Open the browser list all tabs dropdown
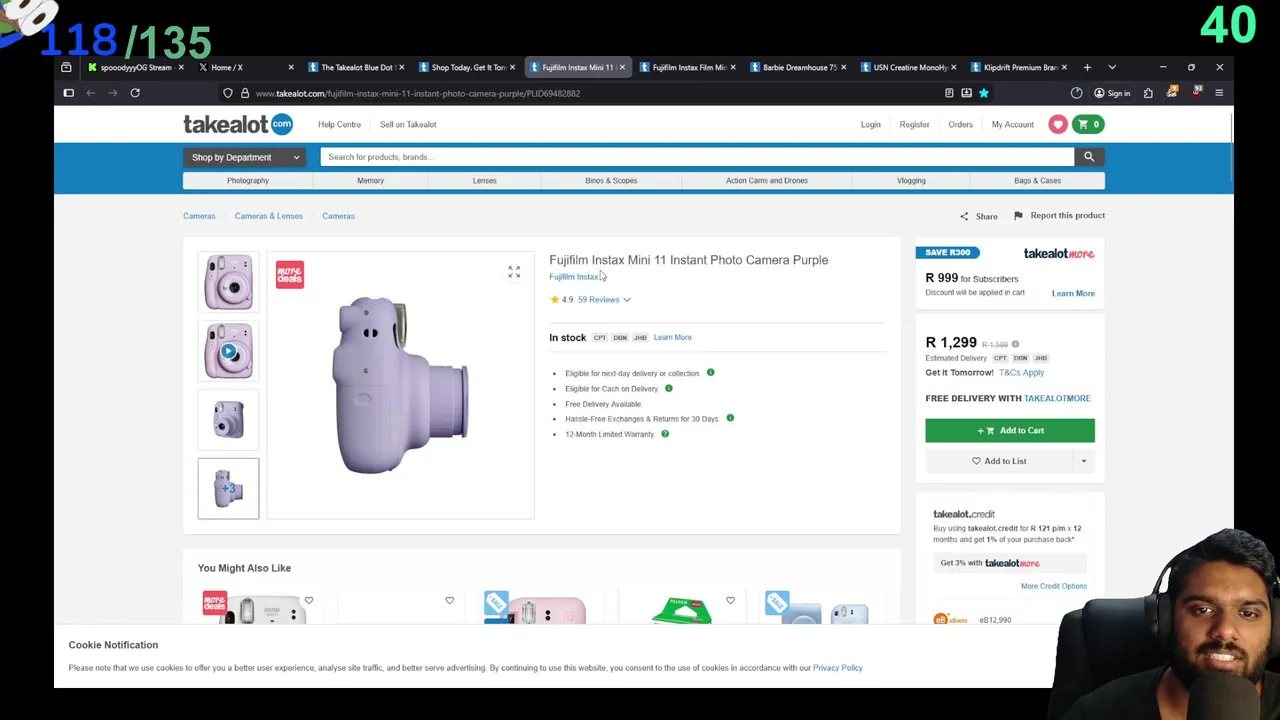This screenshot has width=1280, height=720. 1112,67
